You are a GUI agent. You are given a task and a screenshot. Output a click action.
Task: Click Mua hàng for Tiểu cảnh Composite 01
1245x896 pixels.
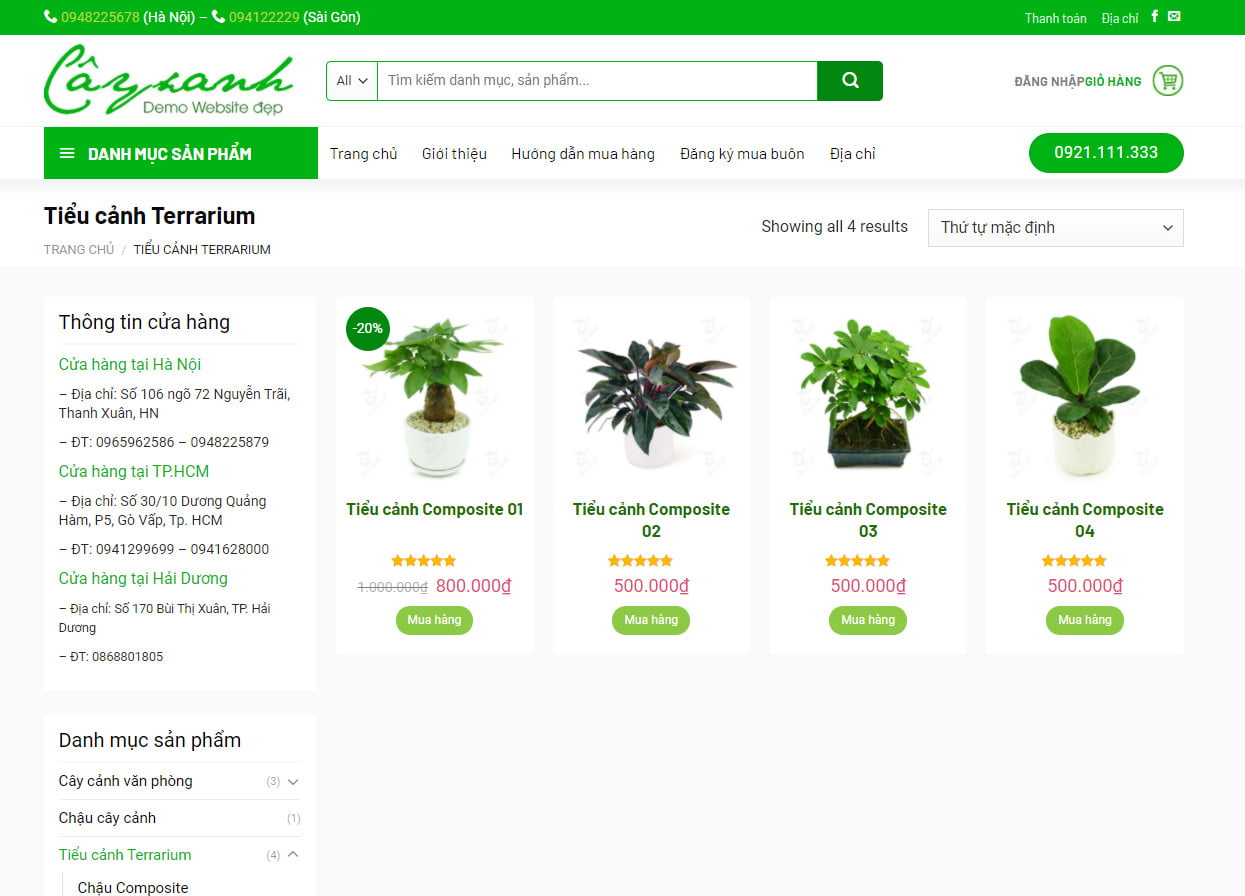(x=434, y=620)
